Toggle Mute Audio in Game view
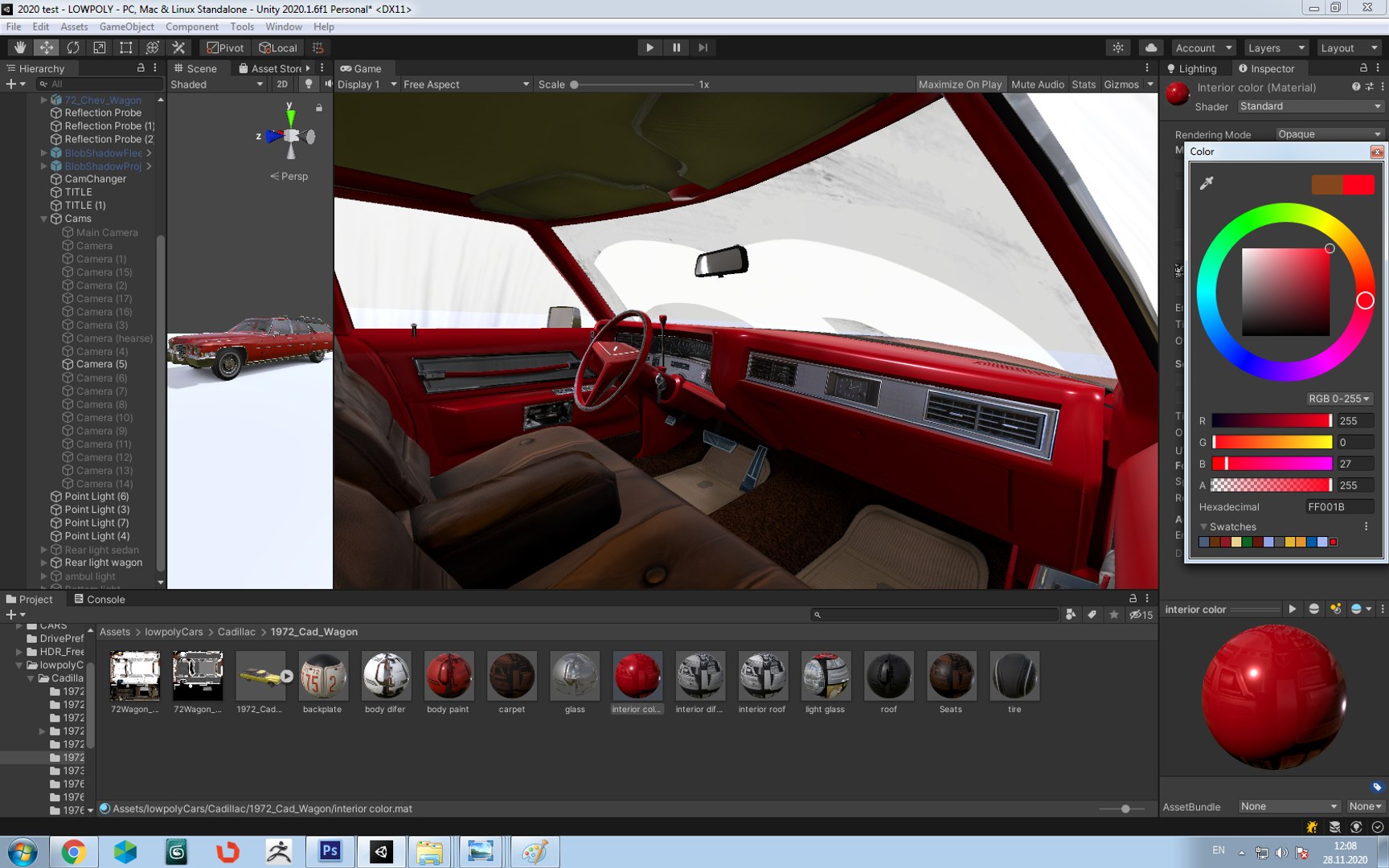The height and width of the screenshot is (868, 1389). click(1037, 84)
